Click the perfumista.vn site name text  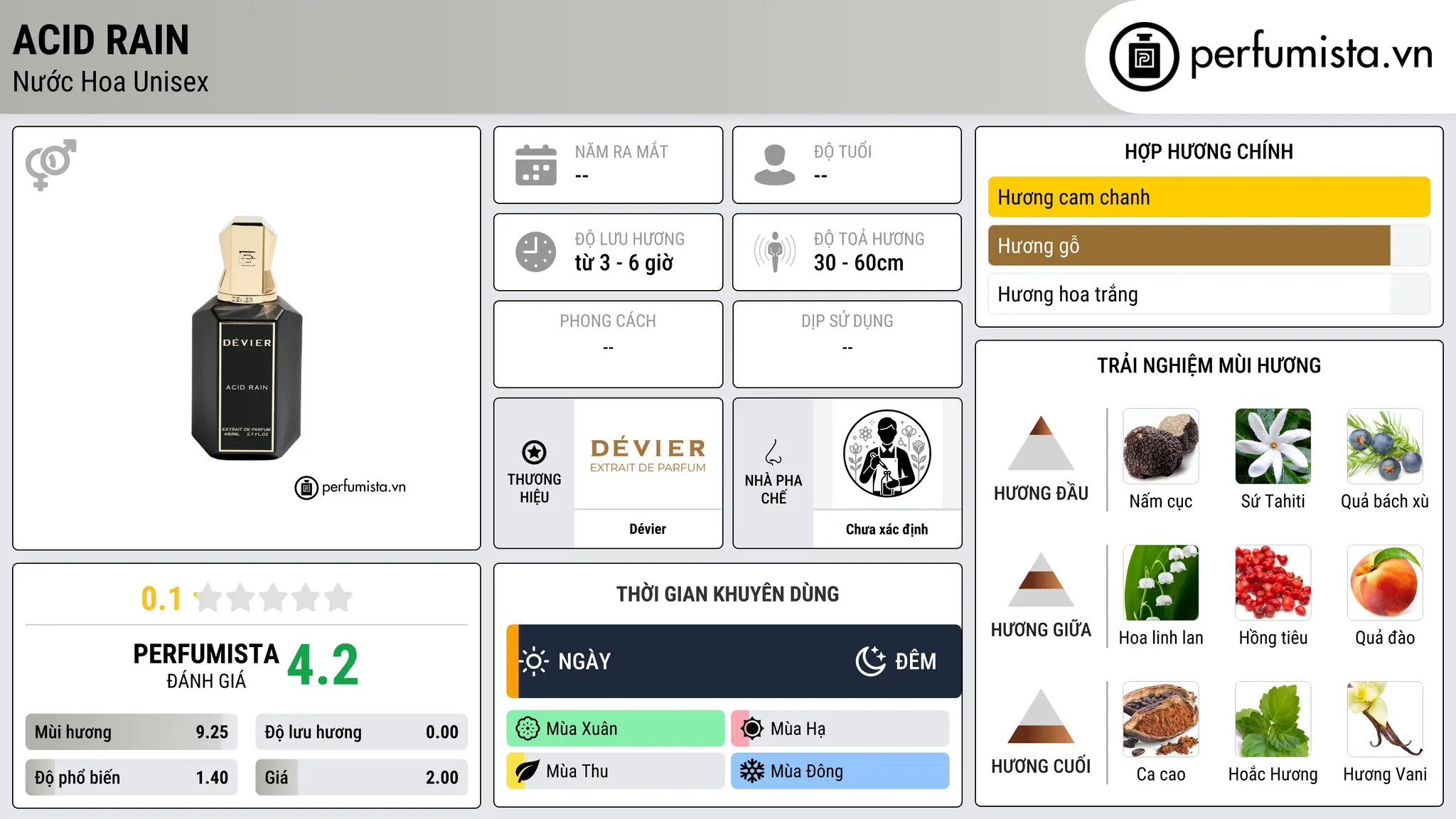[x=1312, y=54]
